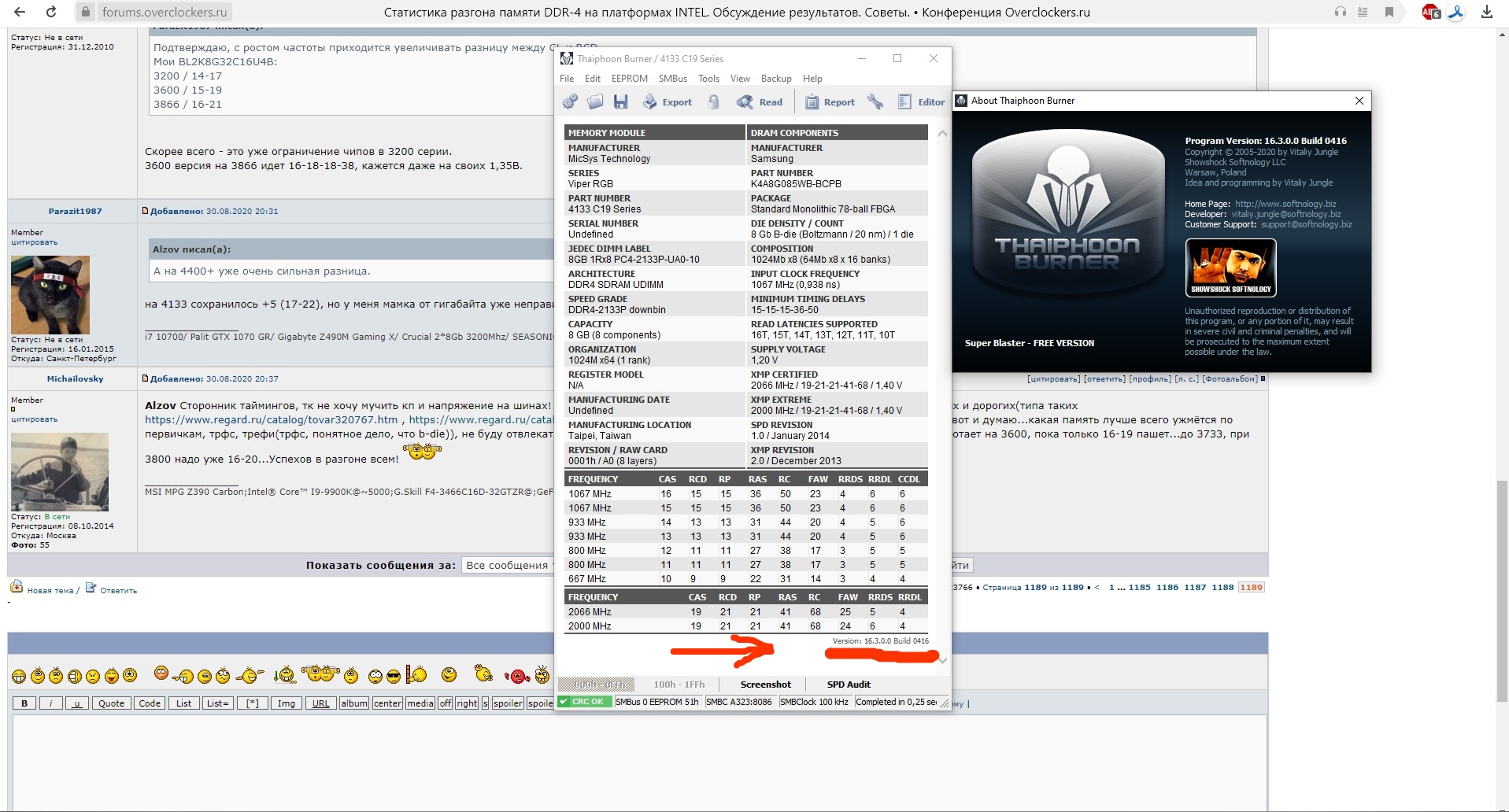Click post icon next to Добавлено 20:31

[x=145, y=211]
